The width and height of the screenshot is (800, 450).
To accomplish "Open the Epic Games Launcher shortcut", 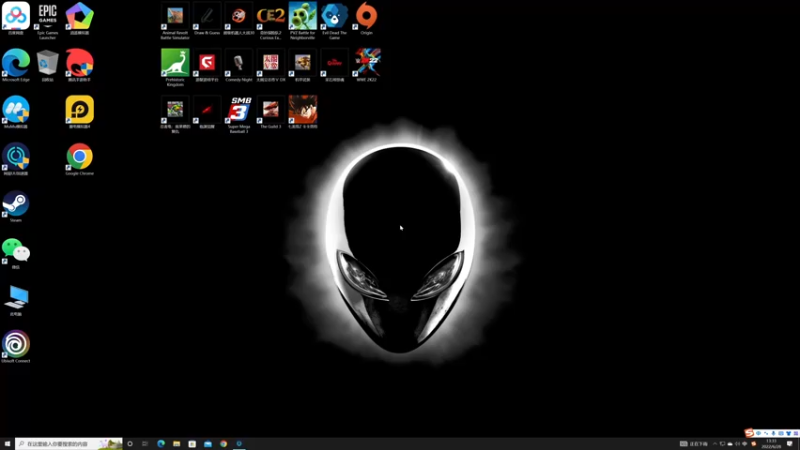I will 47,20.
